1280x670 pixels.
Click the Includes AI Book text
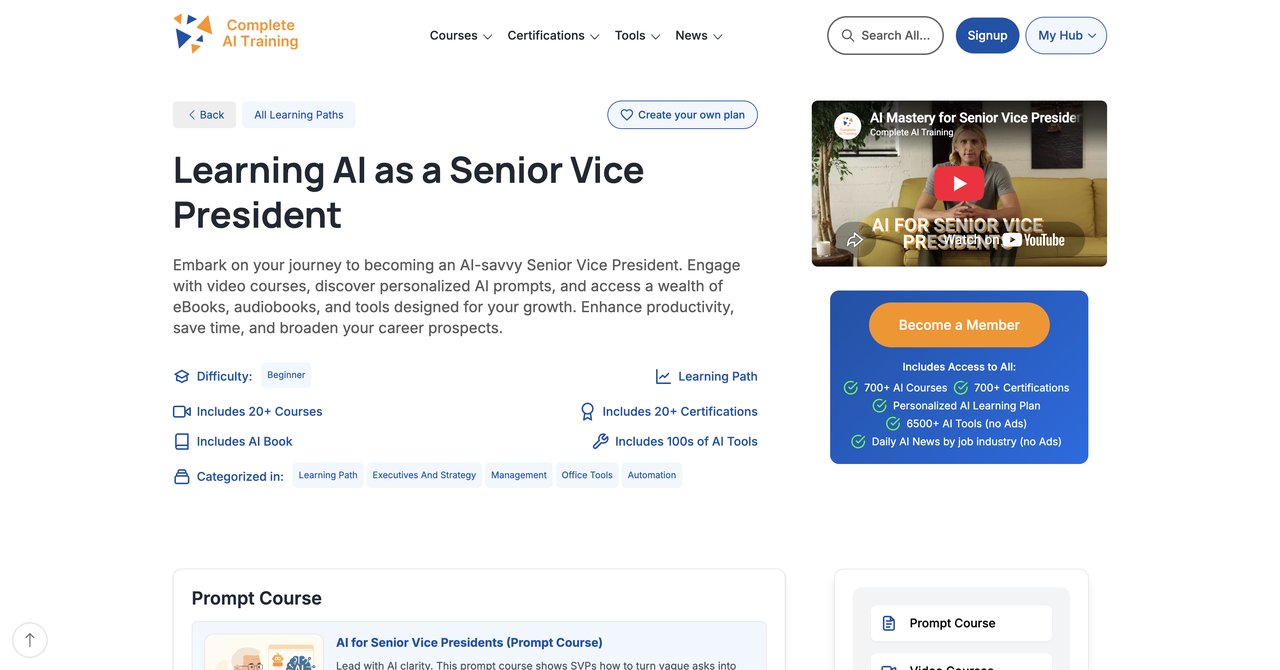coord(245,442)
